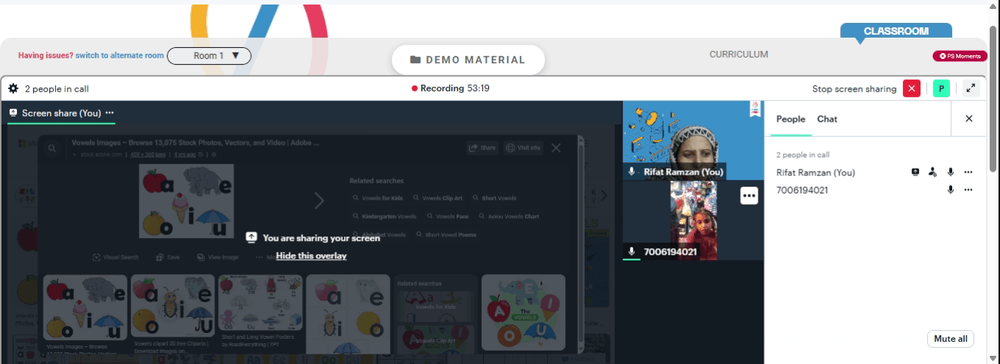Enter fullscreen with expand arrows icon
The image size is (1000, 364).
[971, 89]
